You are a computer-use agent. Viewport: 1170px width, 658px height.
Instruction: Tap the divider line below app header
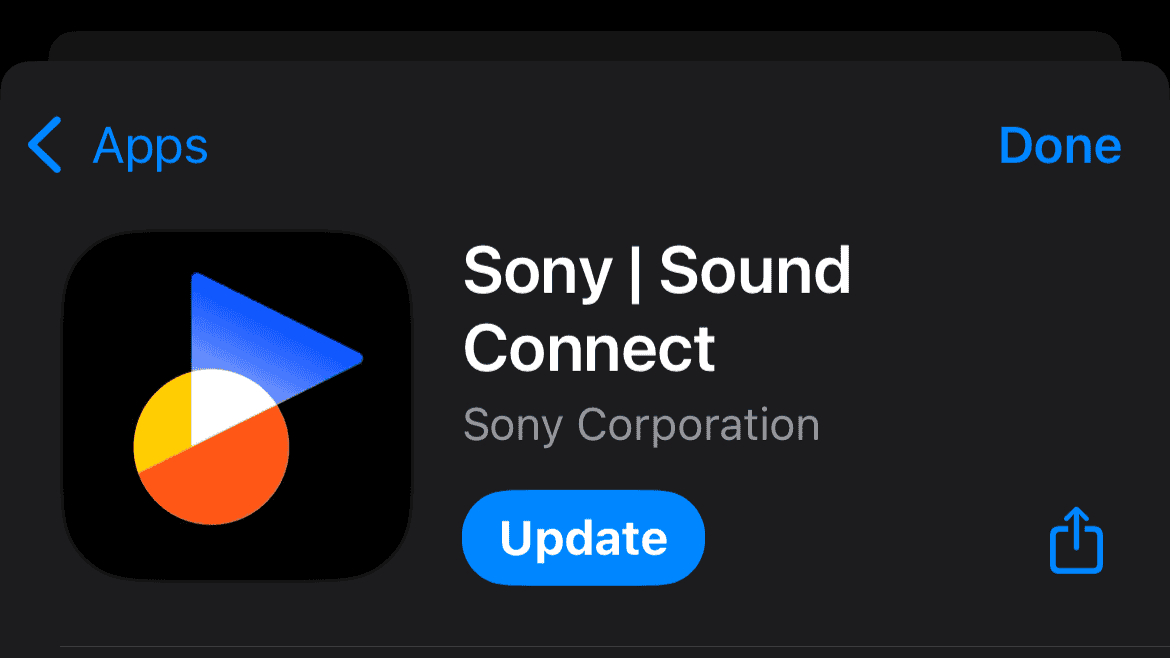coord(615,646)
